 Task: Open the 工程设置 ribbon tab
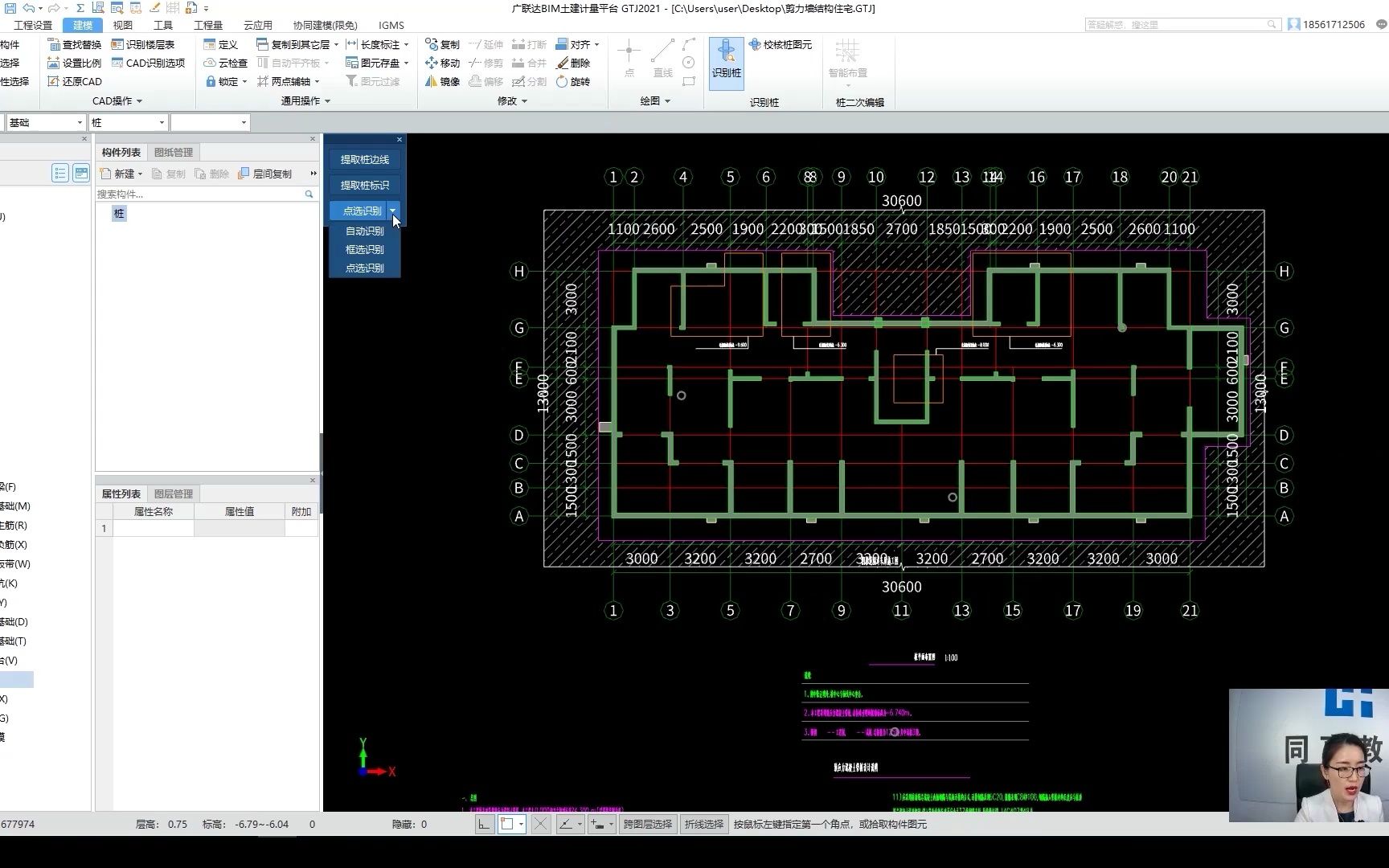tap(33, 26)
